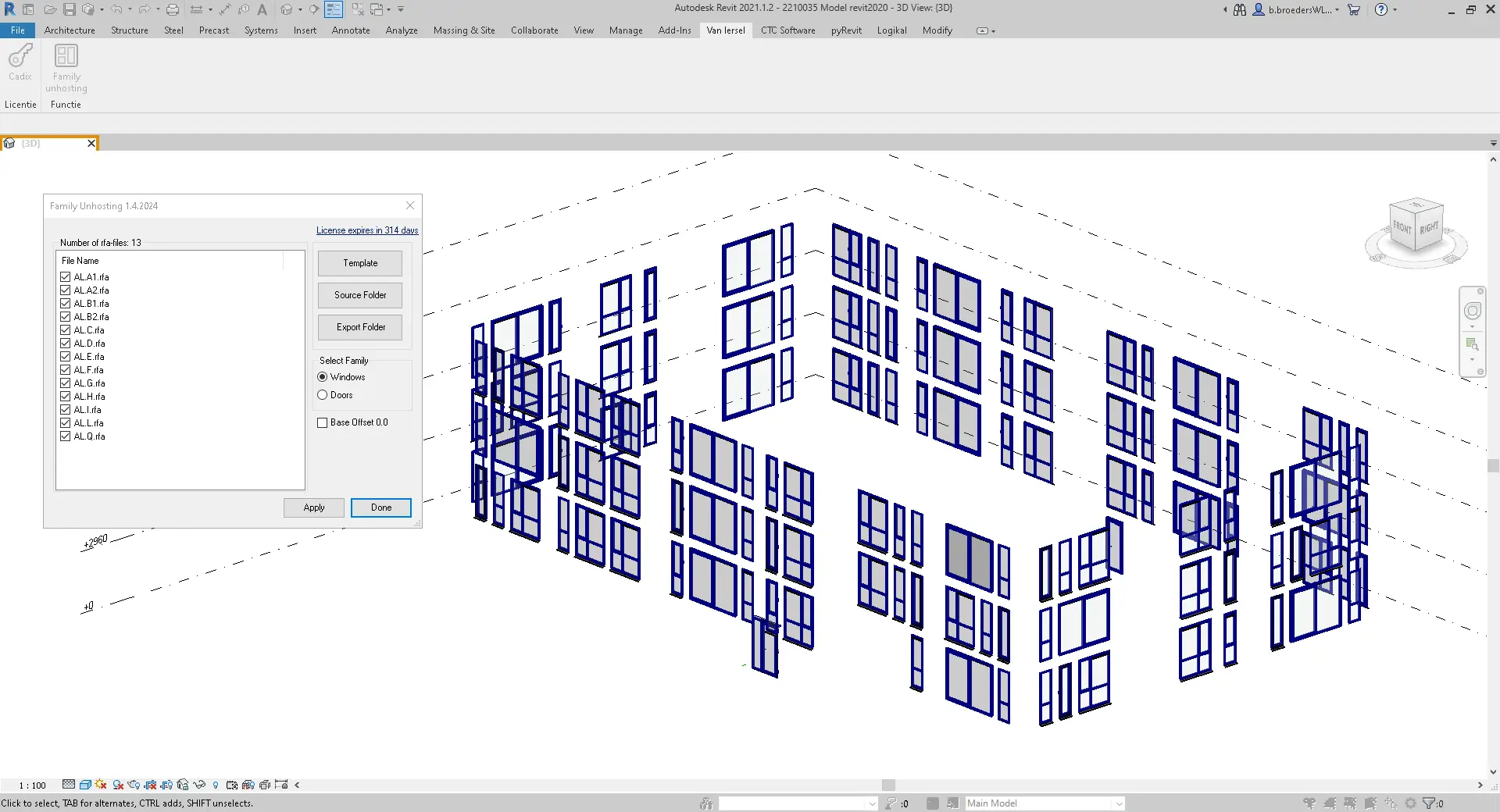The height and width of the screenshot is (812, 1500).
Task: Click the Print icon in quick access toolbar
Action: [x=173, y=9]
